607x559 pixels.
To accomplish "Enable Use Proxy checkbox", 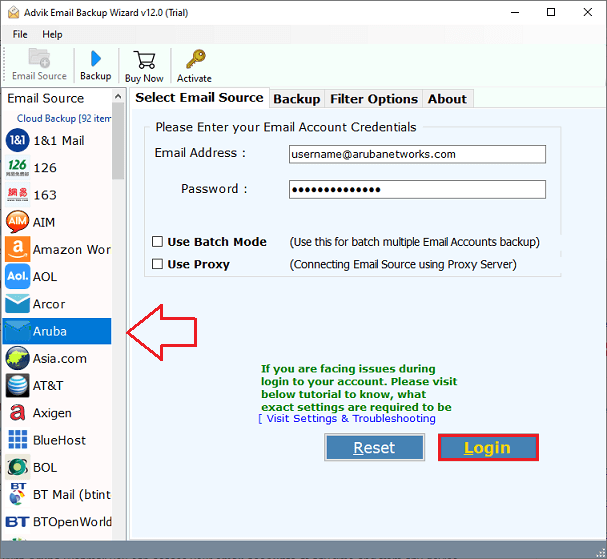I will pos(157,264).
